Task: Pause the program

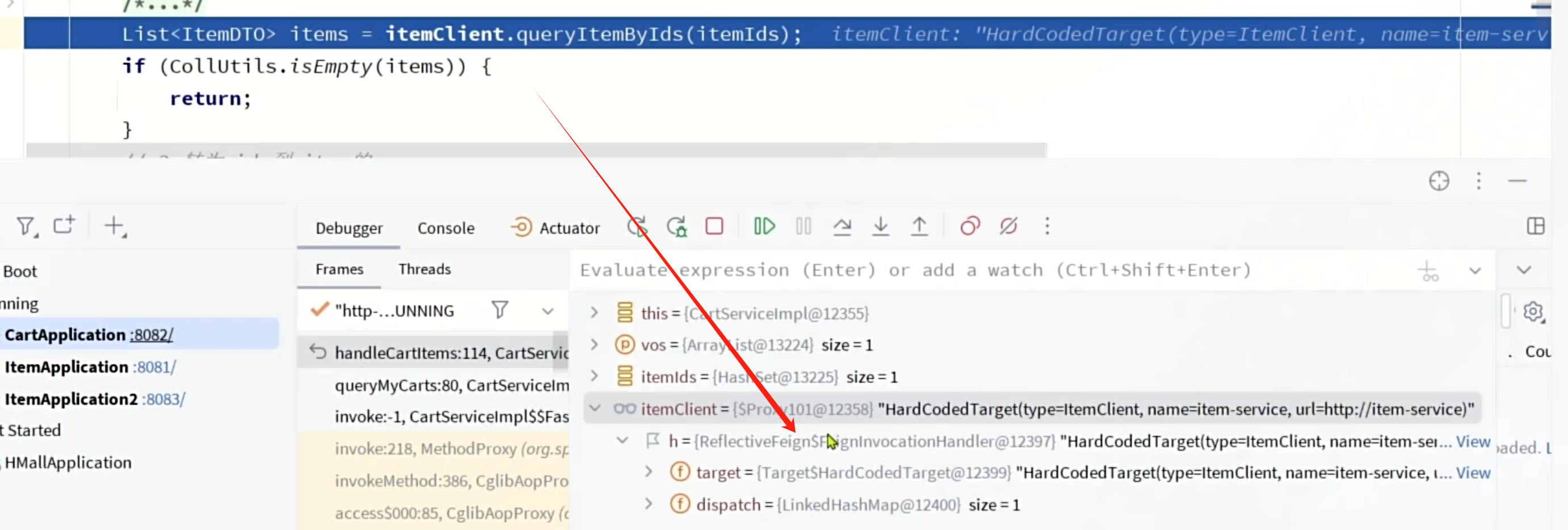Action: pyautogui.click(x=803, y=226)
